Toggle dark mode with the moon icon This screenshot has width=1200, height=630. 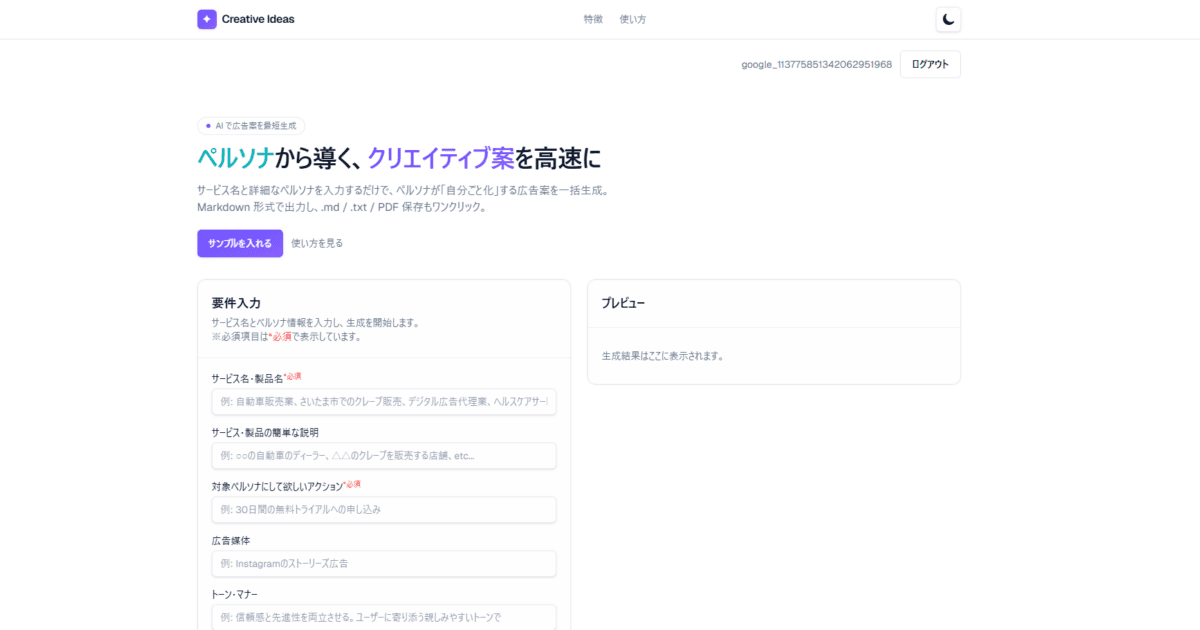tap(947, 18)
